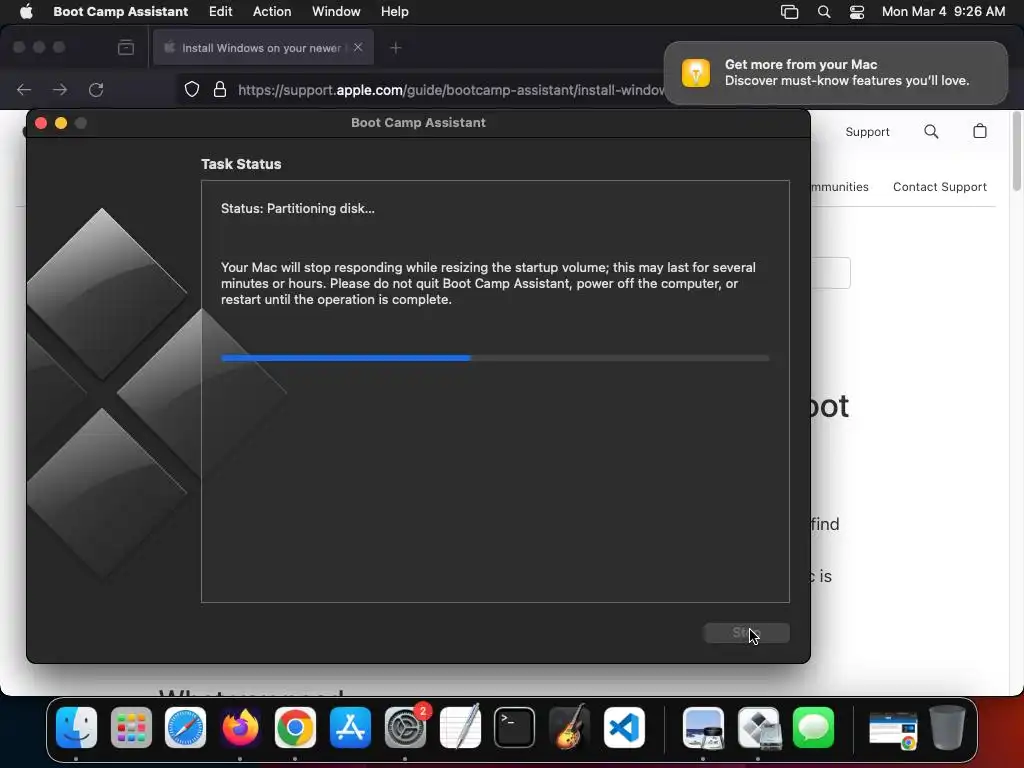Open the Get more from your Mac notification

835,72
